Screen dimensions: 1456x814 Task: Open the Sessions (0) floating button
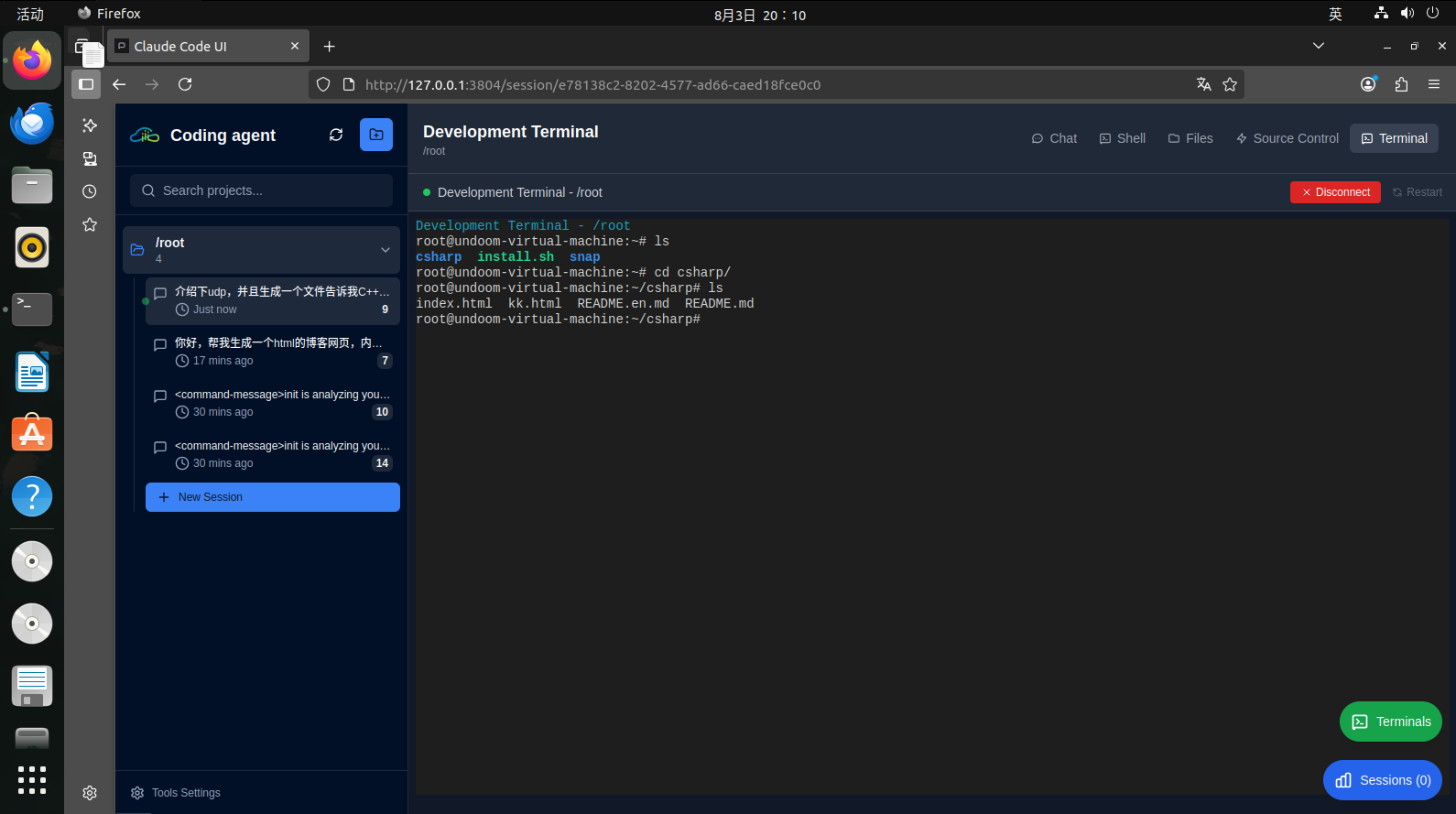click(1383, 780)
